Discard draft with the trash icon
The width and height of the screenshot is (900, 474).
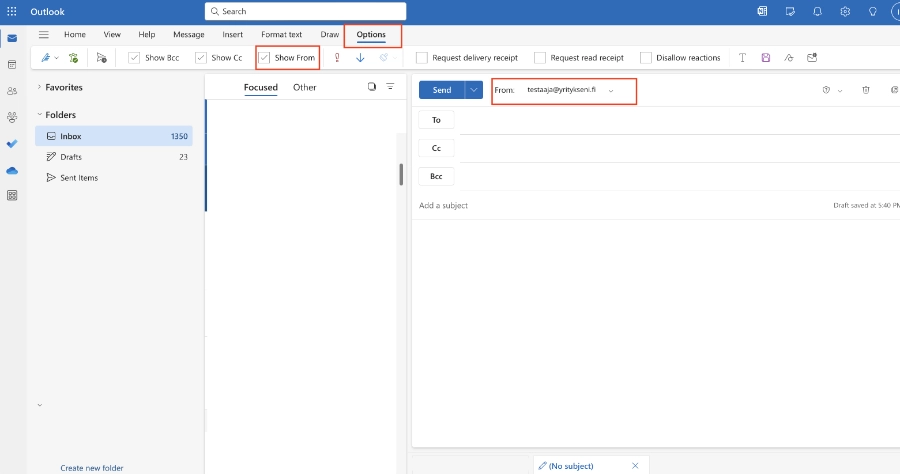(866, 90)
